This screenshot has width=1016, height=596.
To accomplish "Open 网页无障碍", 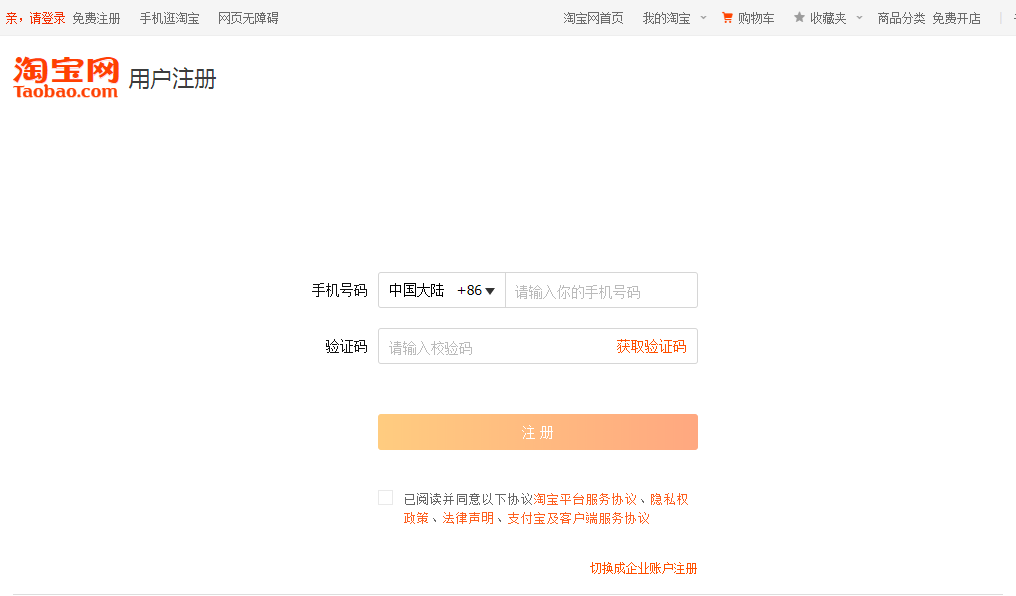I will click(x=248, y=18).
